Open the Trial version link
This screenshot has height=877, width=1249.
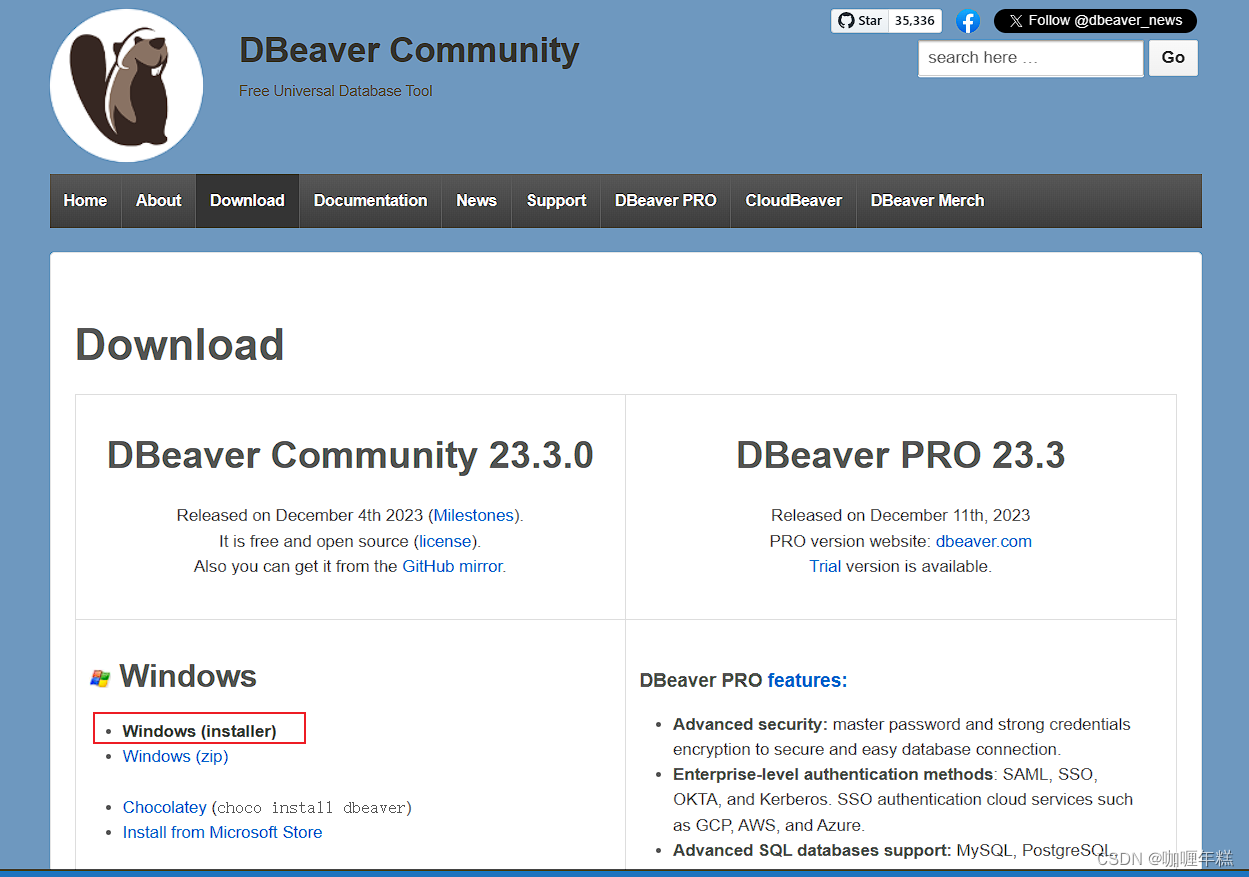[x=825, y=566]
